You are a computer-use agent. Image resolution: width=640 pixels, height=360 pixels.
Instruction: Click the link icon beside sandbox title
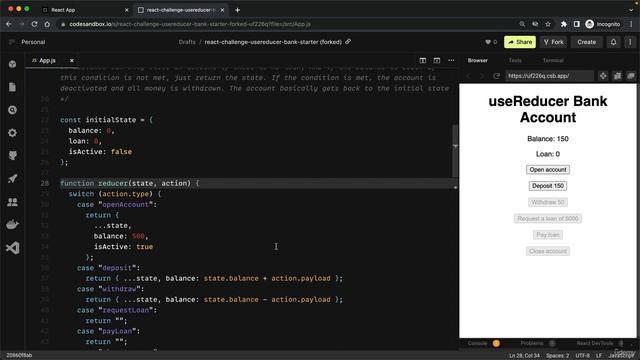pos(348,42)
